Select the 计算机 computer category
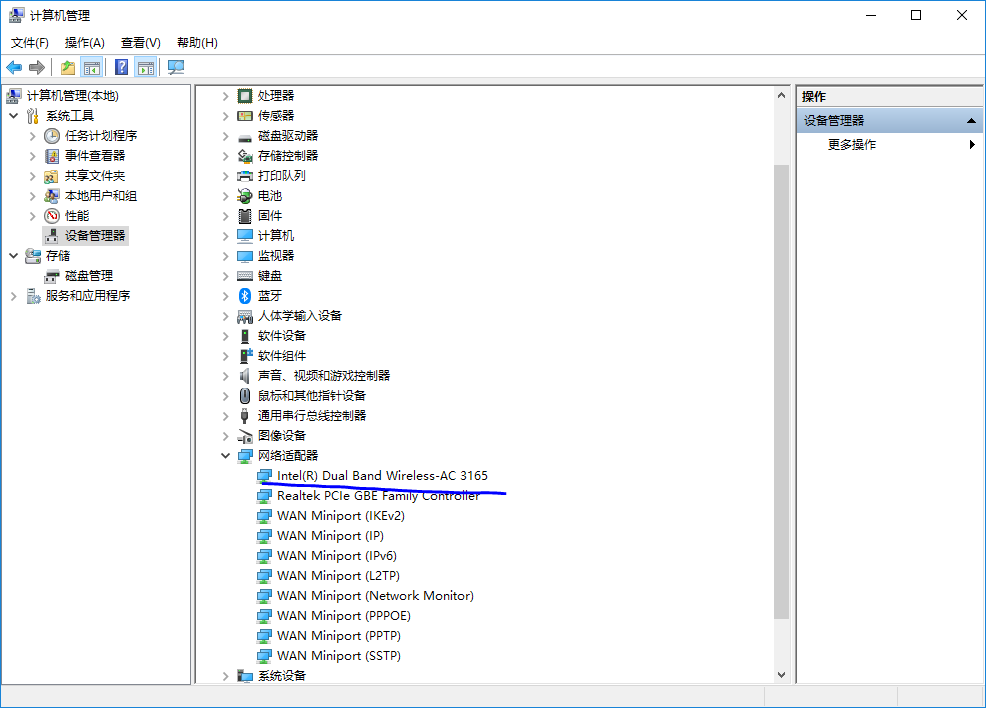Screen dimensions: 986x708 tap(276, 236)
